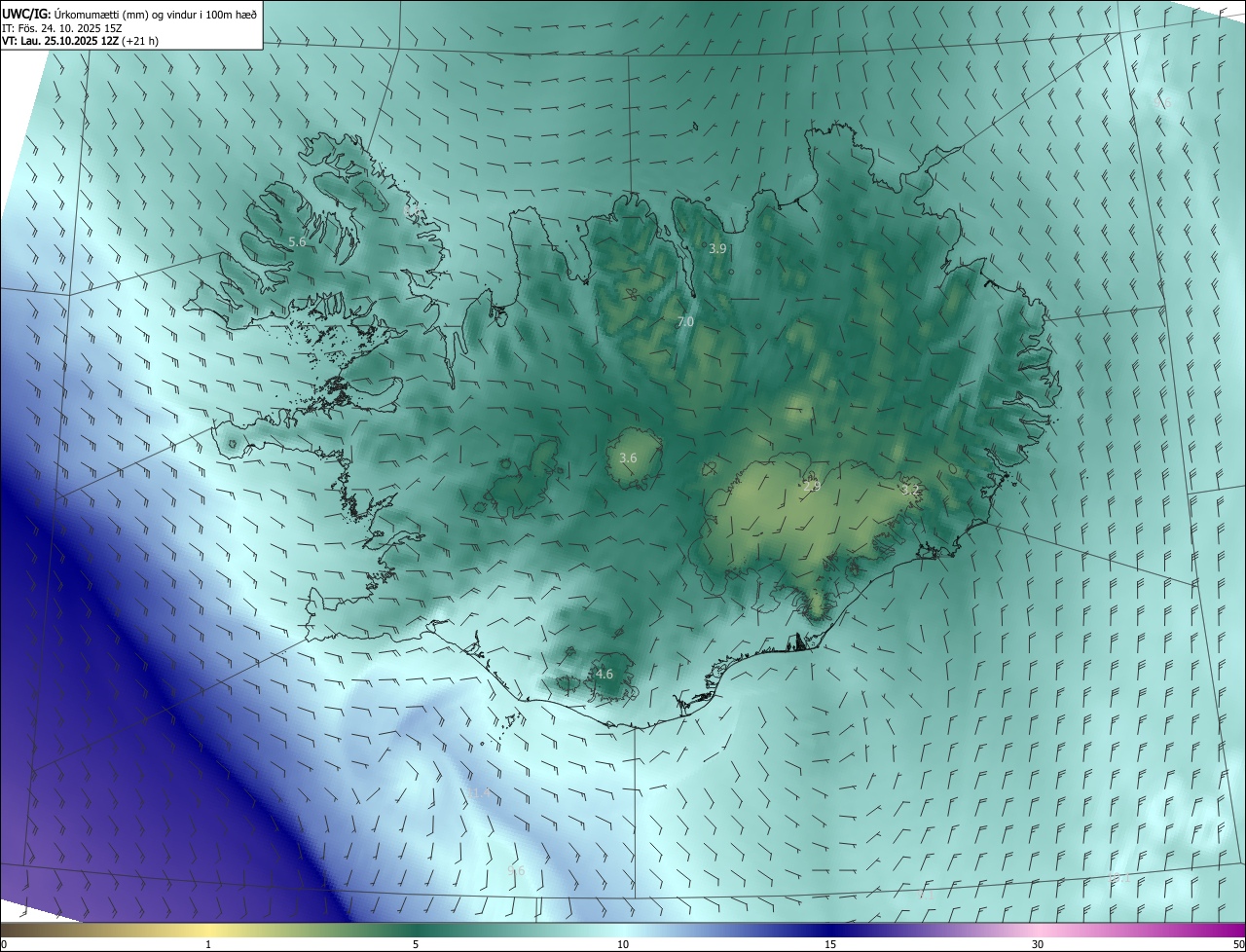
Task: Click the 15 tick on the color scale
Action: point(830,944)
